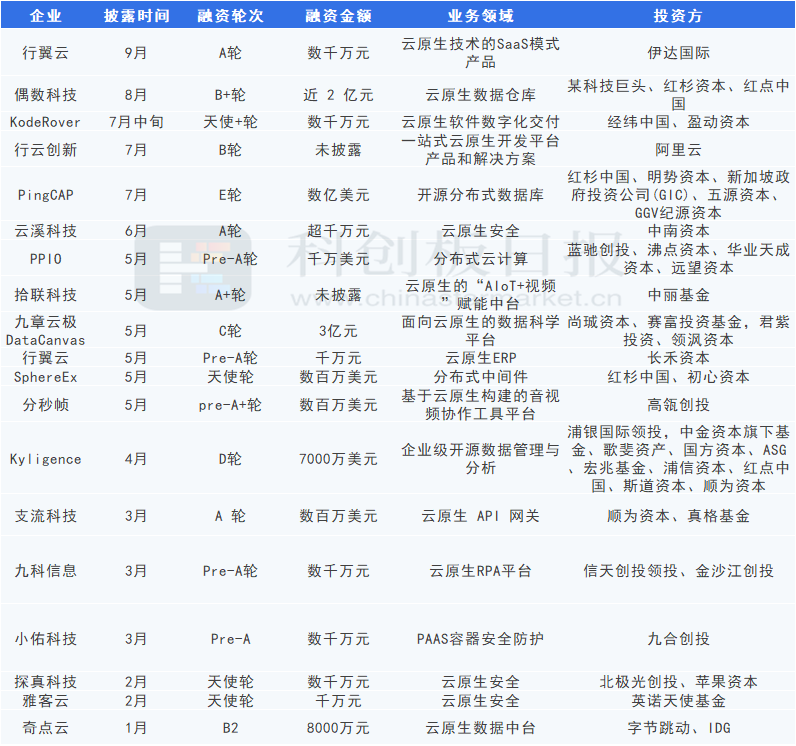
Task: Click the 业务领域 column header
Action: point(481,16)
